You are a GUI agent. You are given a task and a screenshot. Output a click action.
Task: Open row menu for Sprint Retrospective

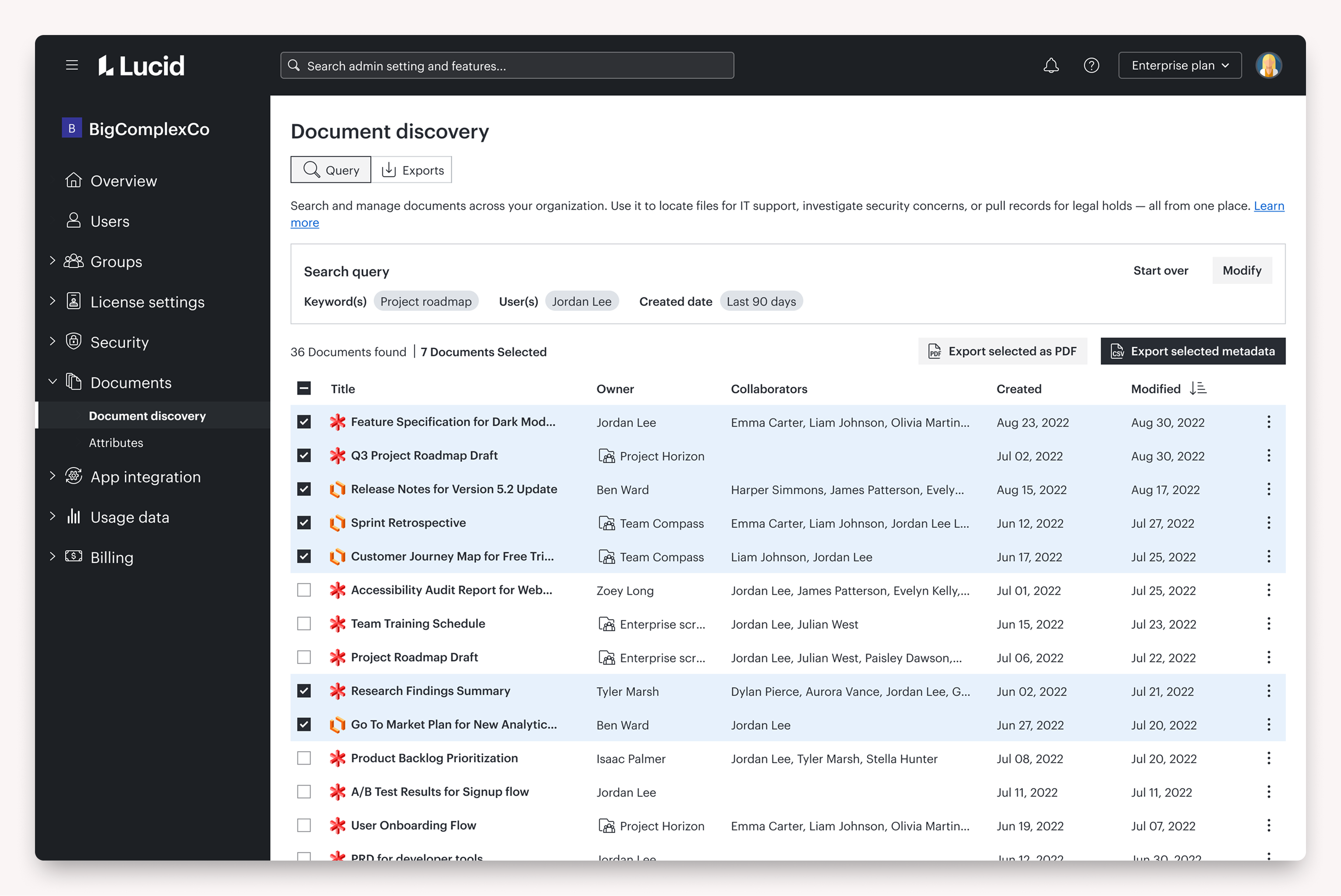[x=1268, y=523]
